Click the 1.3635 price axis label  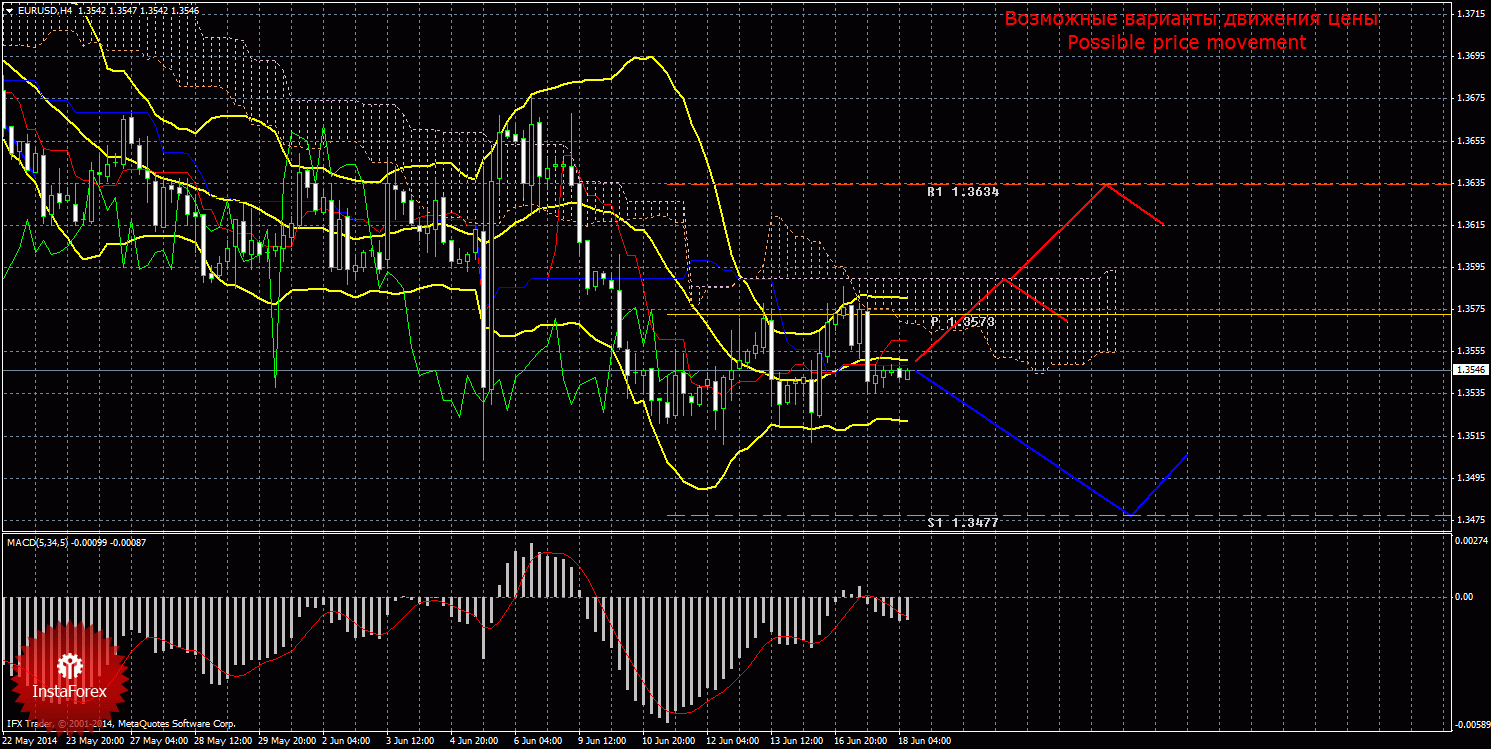click(x=1469, y=183)
